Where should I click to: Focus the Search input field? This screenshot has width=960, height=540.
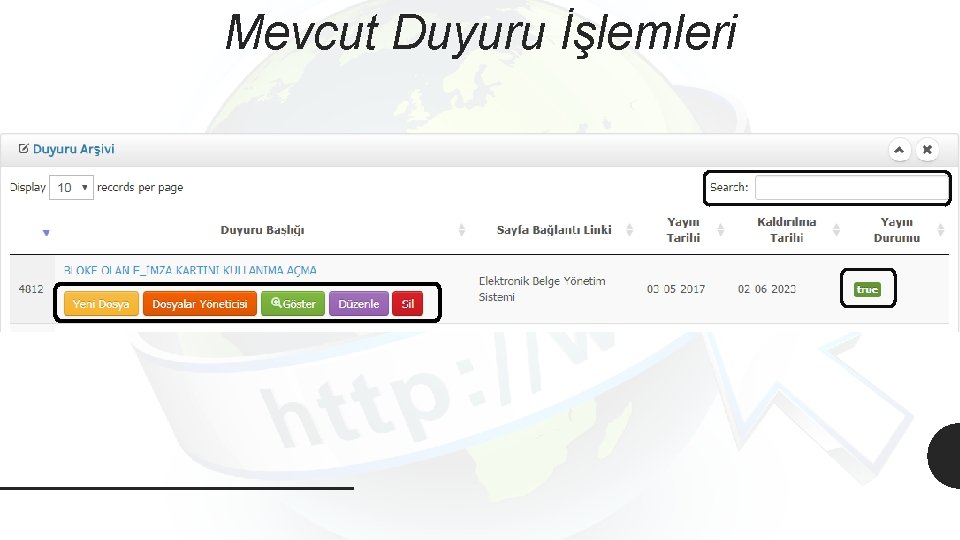coord(852,187)
